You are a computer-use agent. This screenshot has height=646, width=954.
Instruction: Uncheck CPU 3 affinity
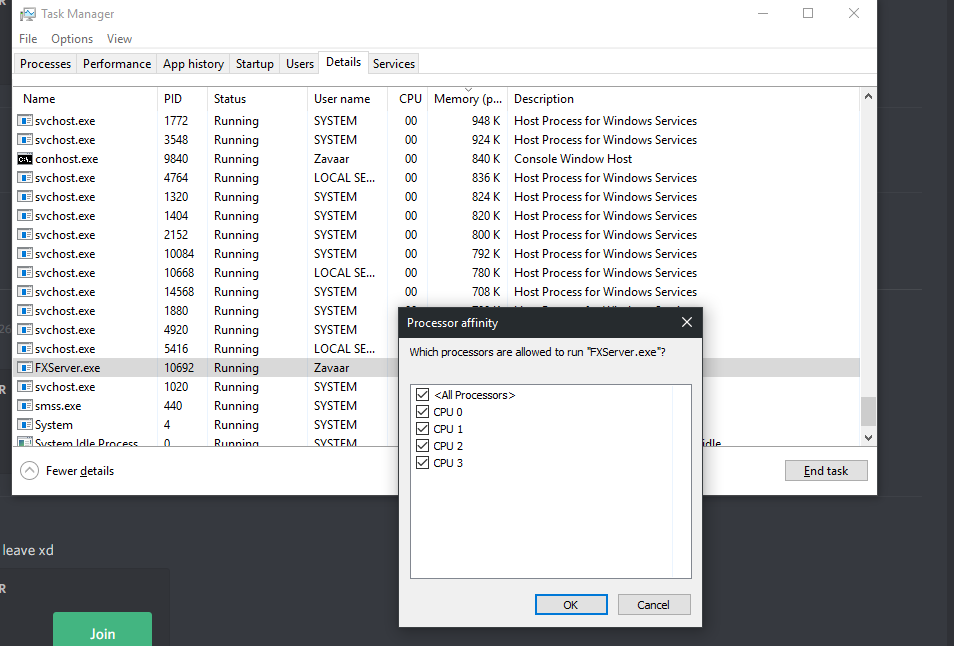(x=422, y=463)
